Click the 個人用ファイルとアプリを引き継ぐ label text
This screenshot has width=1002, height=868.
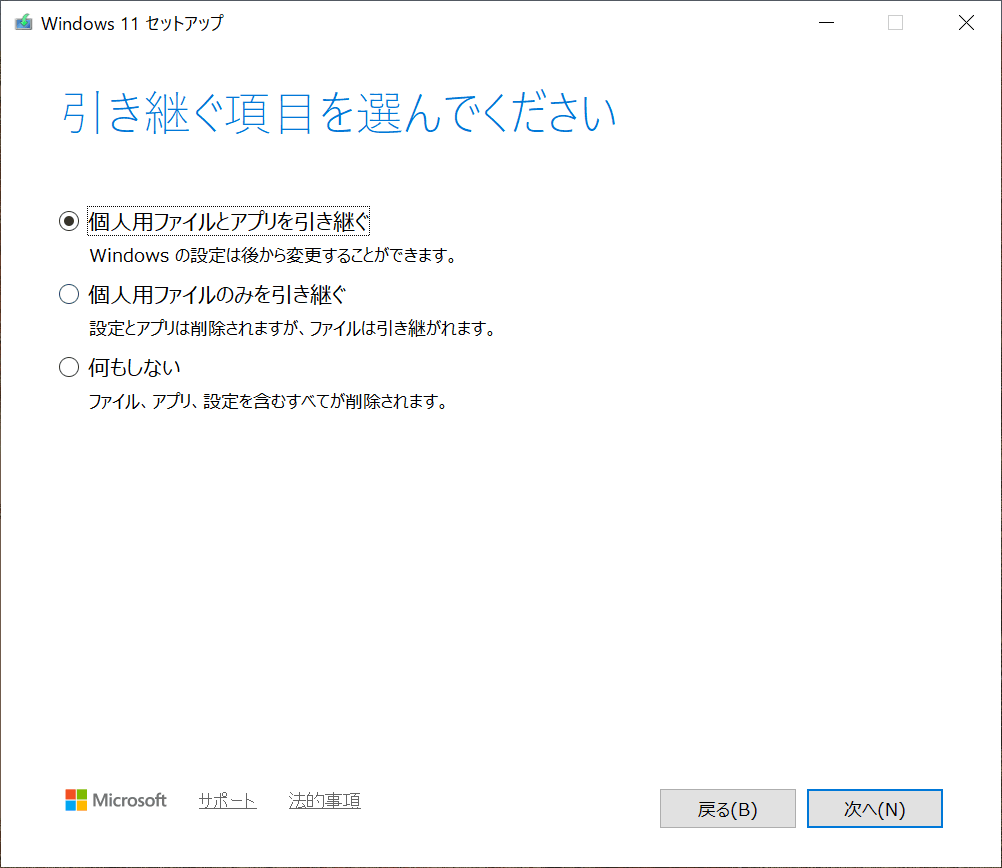[x=229, y=221]
